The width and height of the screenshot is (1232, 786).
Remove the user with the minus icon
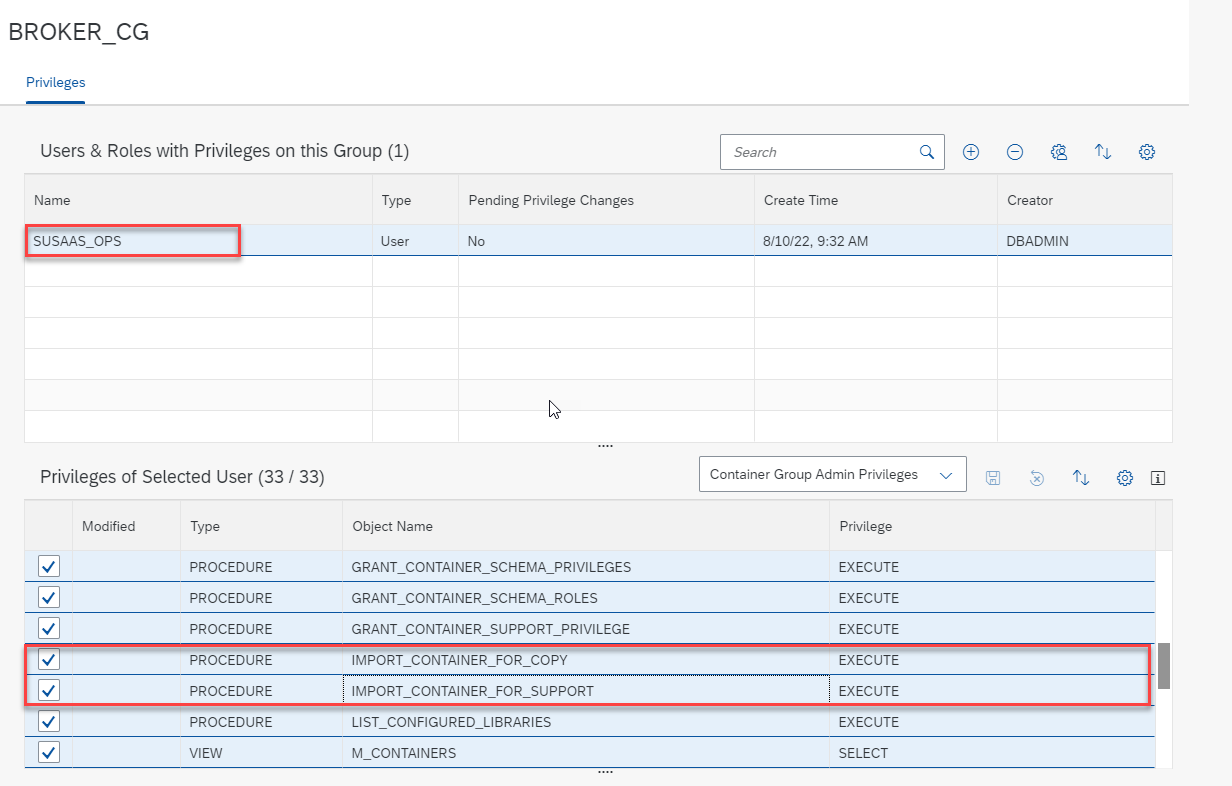[1014, 152]
